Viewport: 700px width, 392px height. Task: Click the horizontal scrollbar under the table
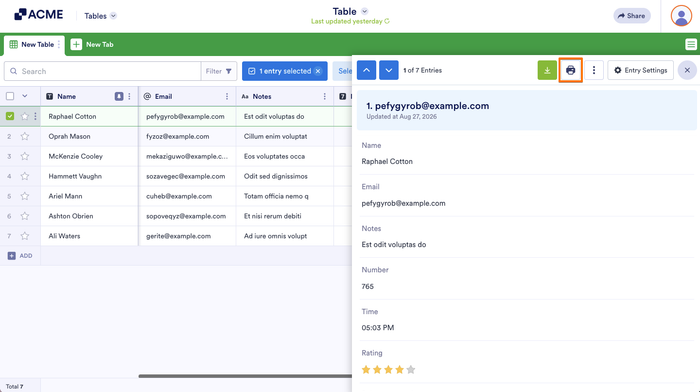245,376
